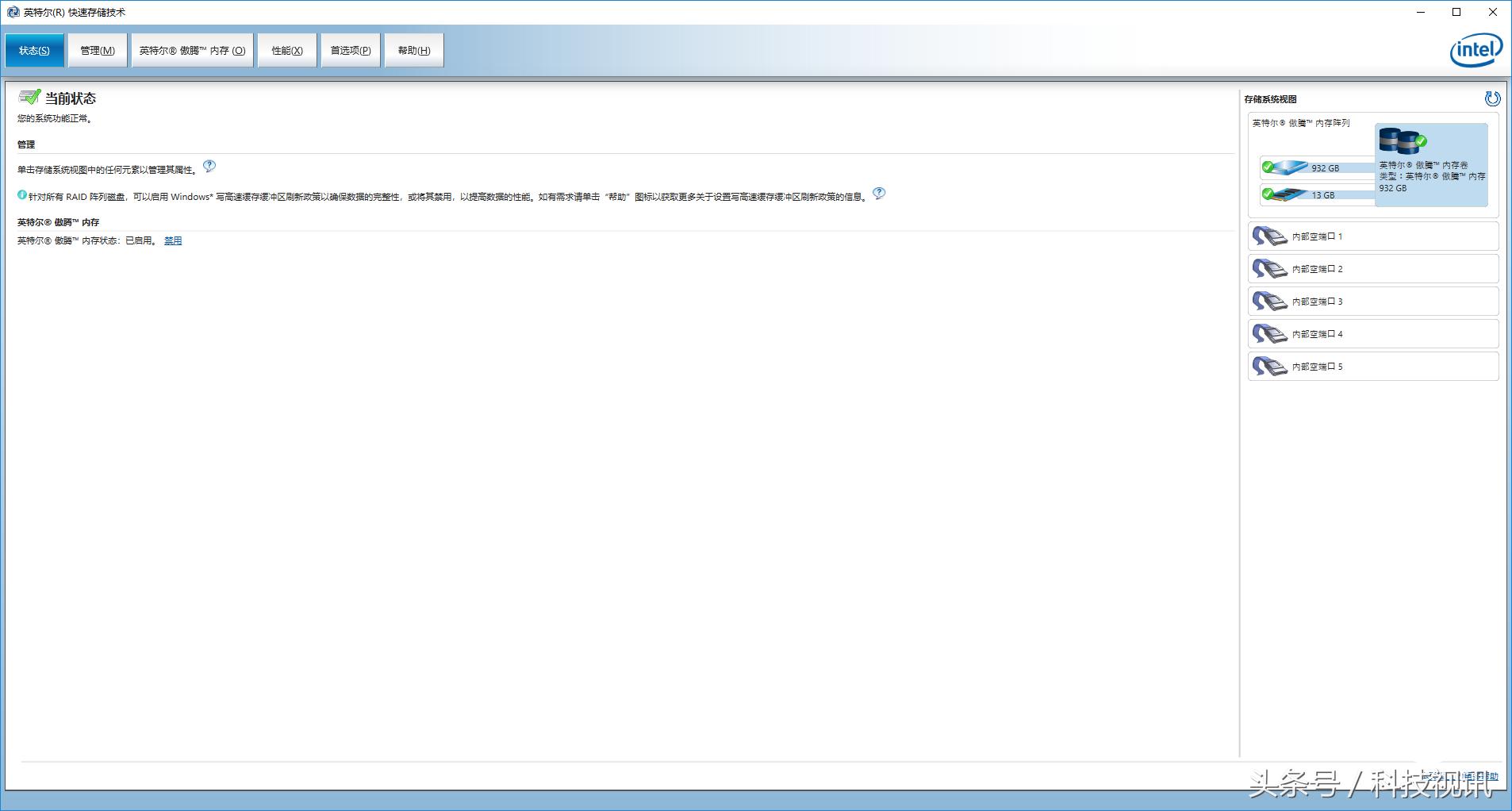
Task: Select the 内部空端口 3 port icon
Action: [x=1269, y=302]
